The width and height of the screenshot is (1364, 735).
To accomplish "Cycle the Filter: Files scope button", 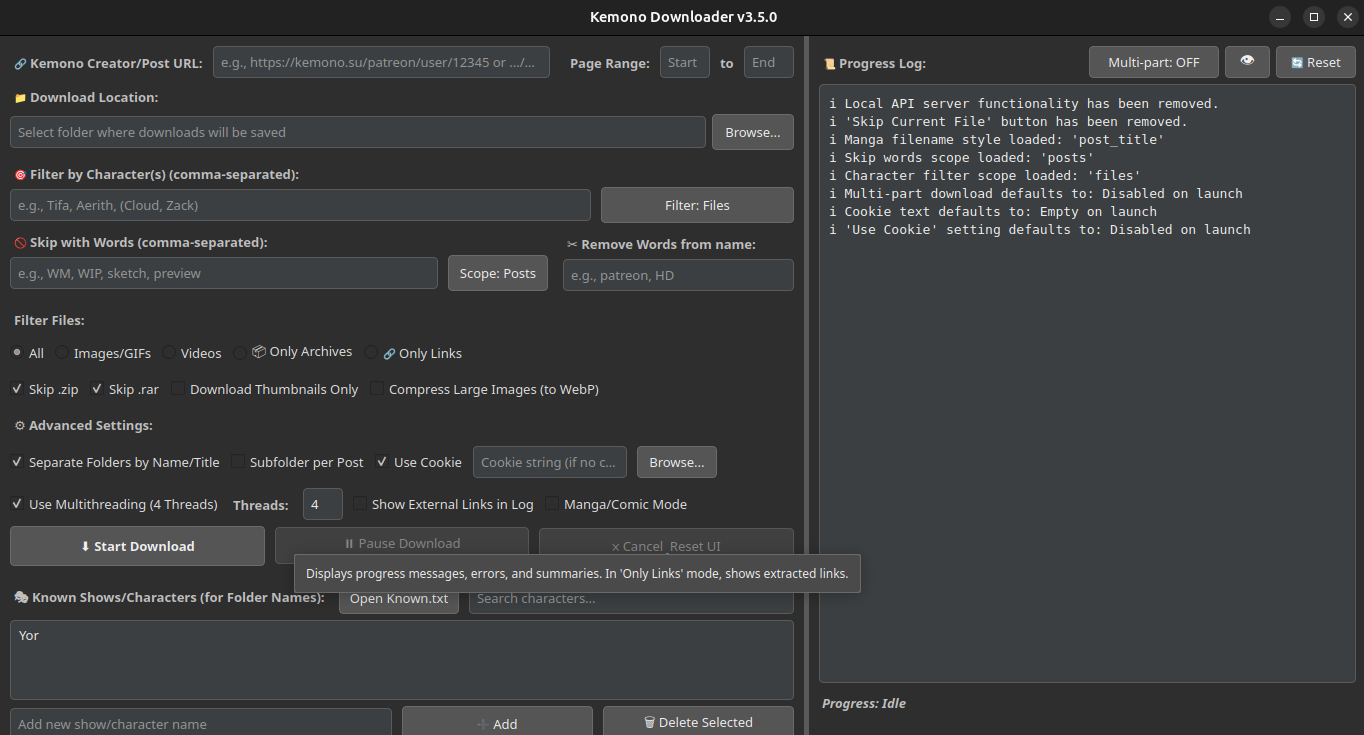I will 697,205.
